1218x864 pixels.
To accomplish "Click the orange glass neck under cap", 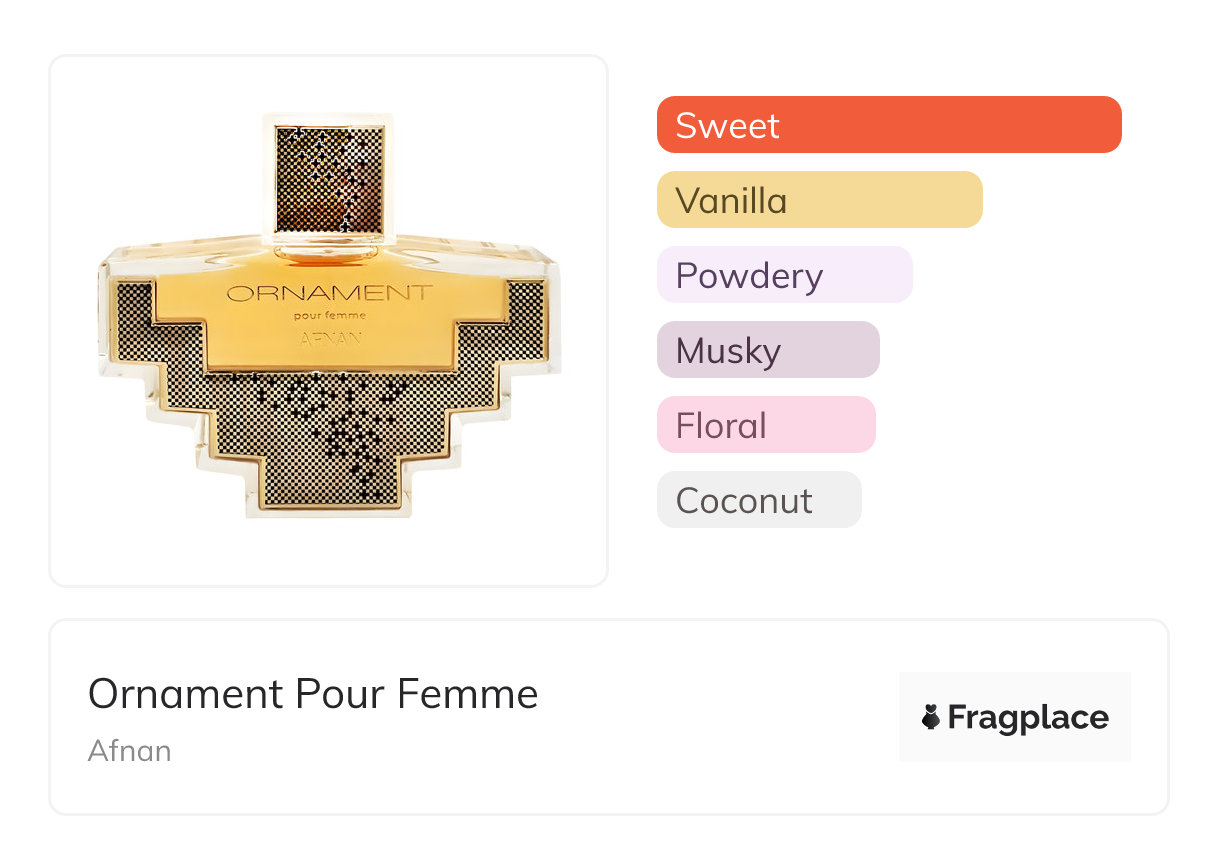I will [329, 253].
